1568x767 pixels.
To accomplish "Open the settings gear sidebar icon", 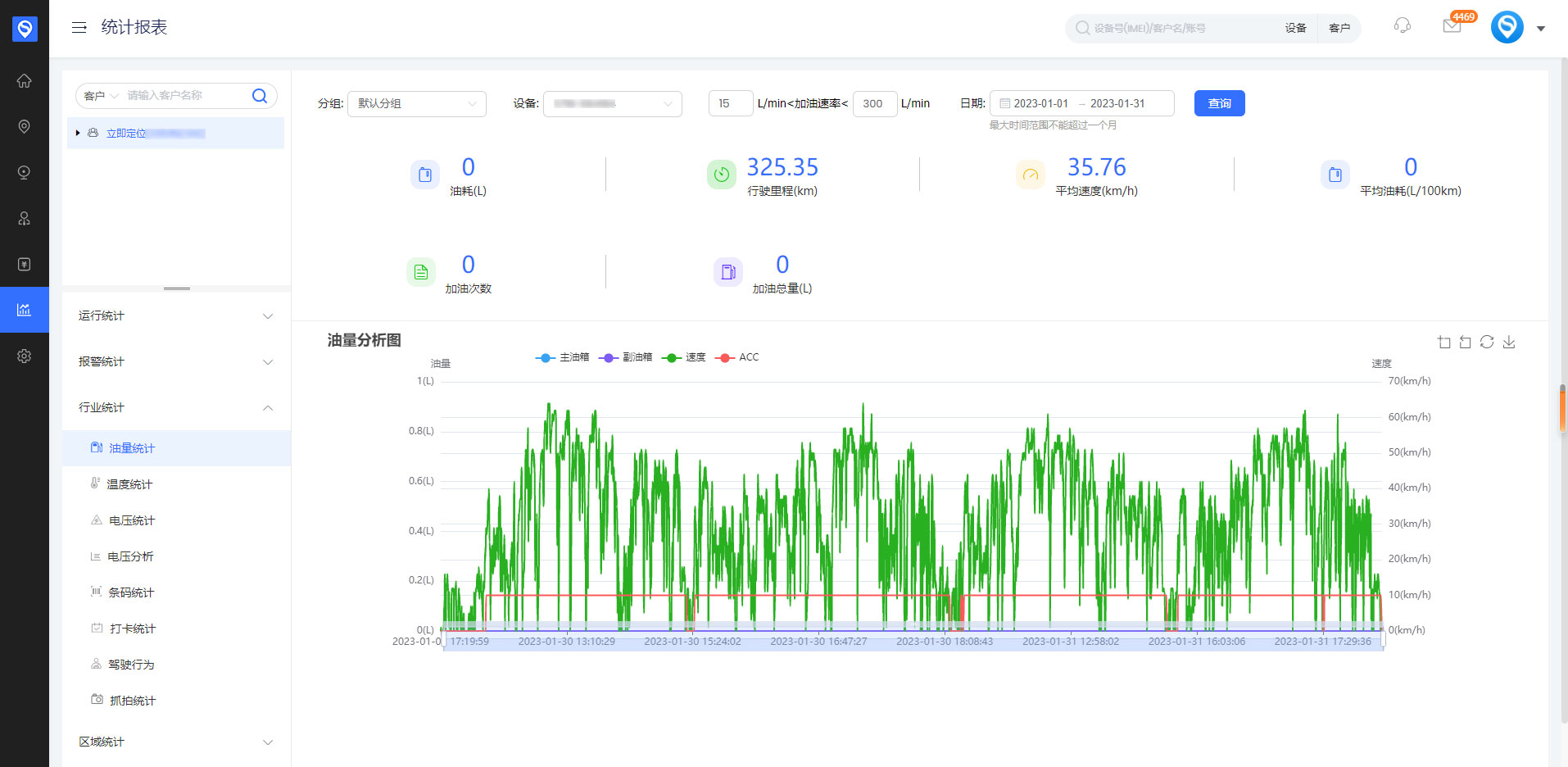I will click(x=25, y=356).
